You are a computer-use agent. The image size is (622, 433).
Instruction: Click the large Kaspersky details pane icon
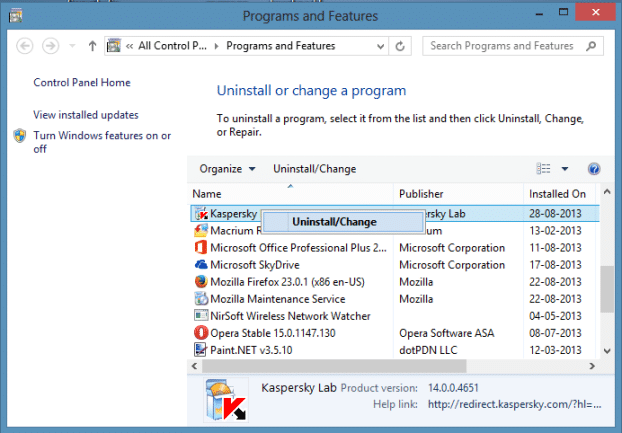pos(226,400)
